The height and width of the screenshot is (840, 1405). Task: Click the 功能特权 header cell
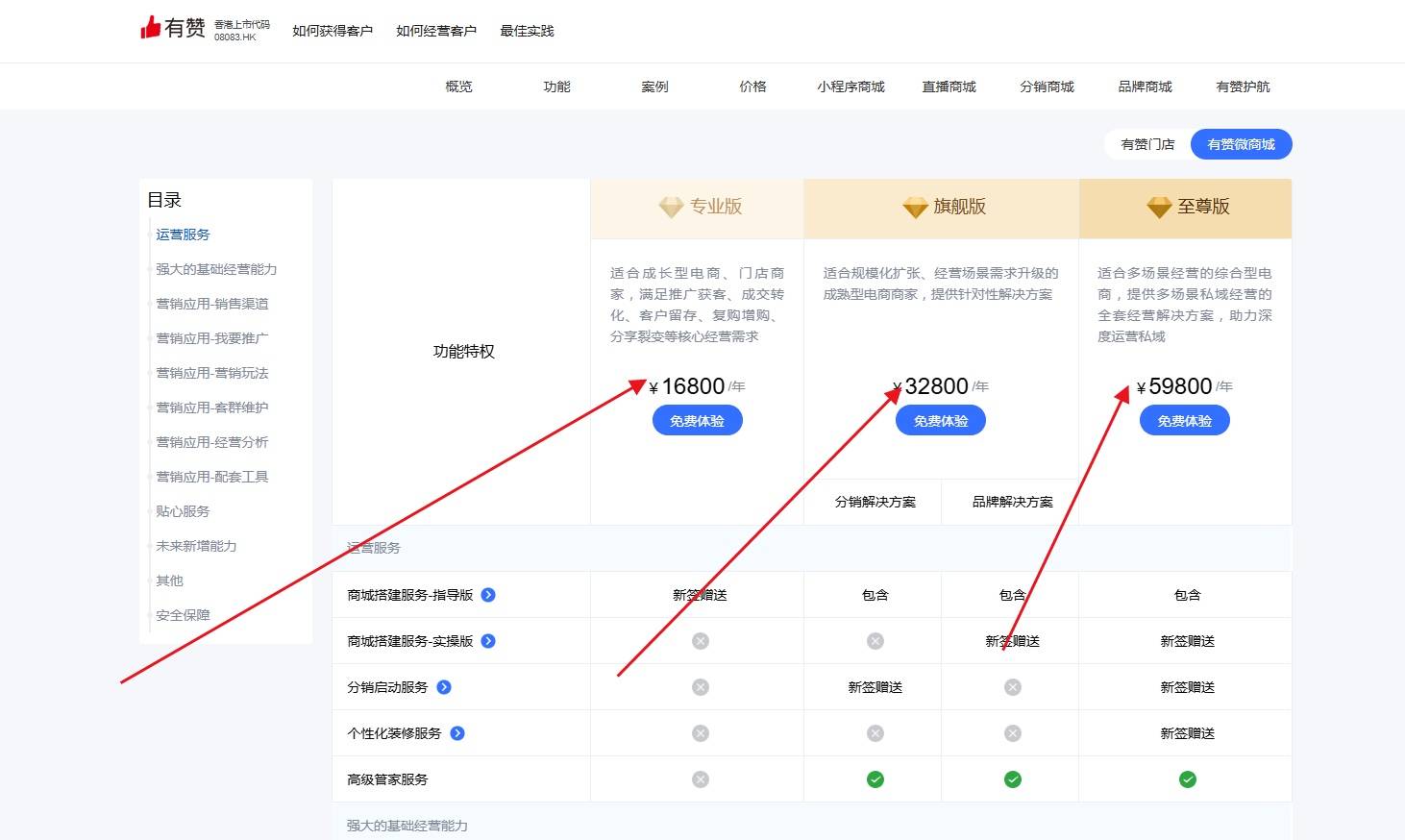click(x=463, y=352)
